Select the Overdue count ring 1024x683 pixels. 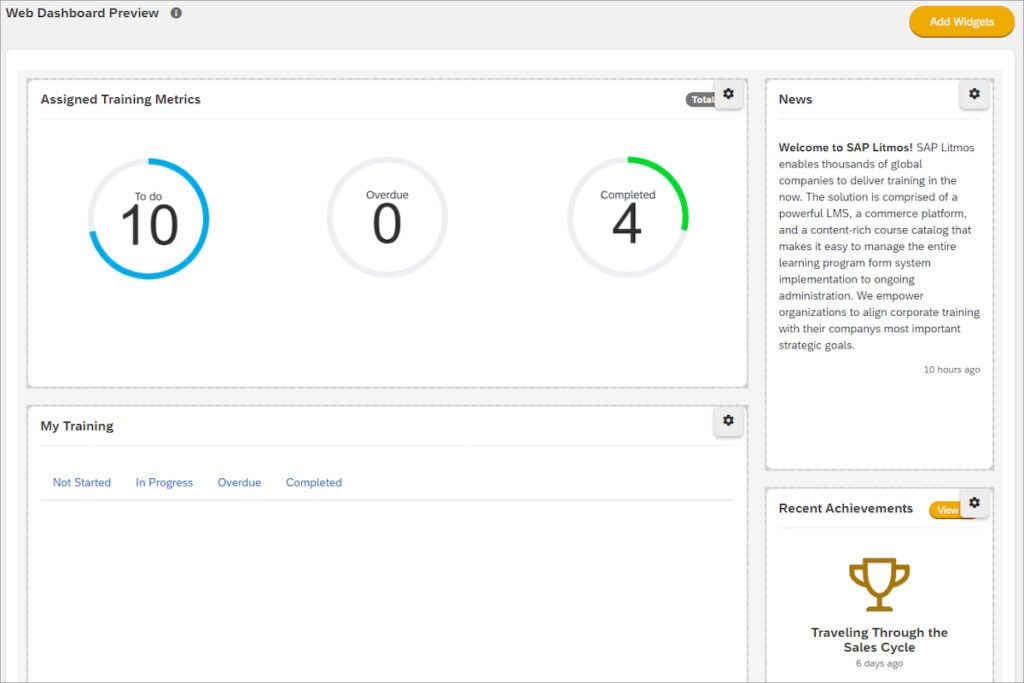click(387, 217)
